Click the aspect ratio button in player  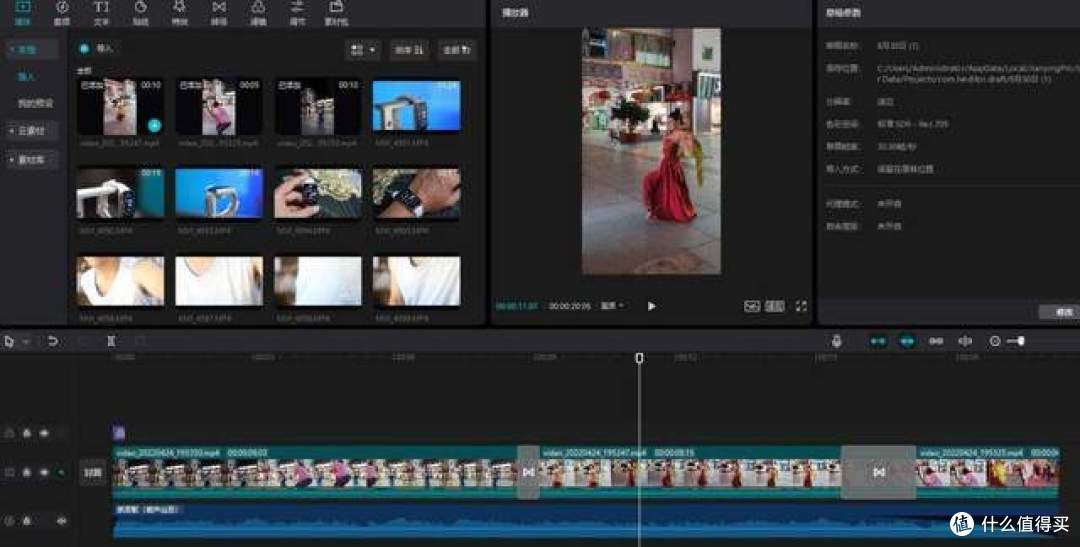click(775, 306)
